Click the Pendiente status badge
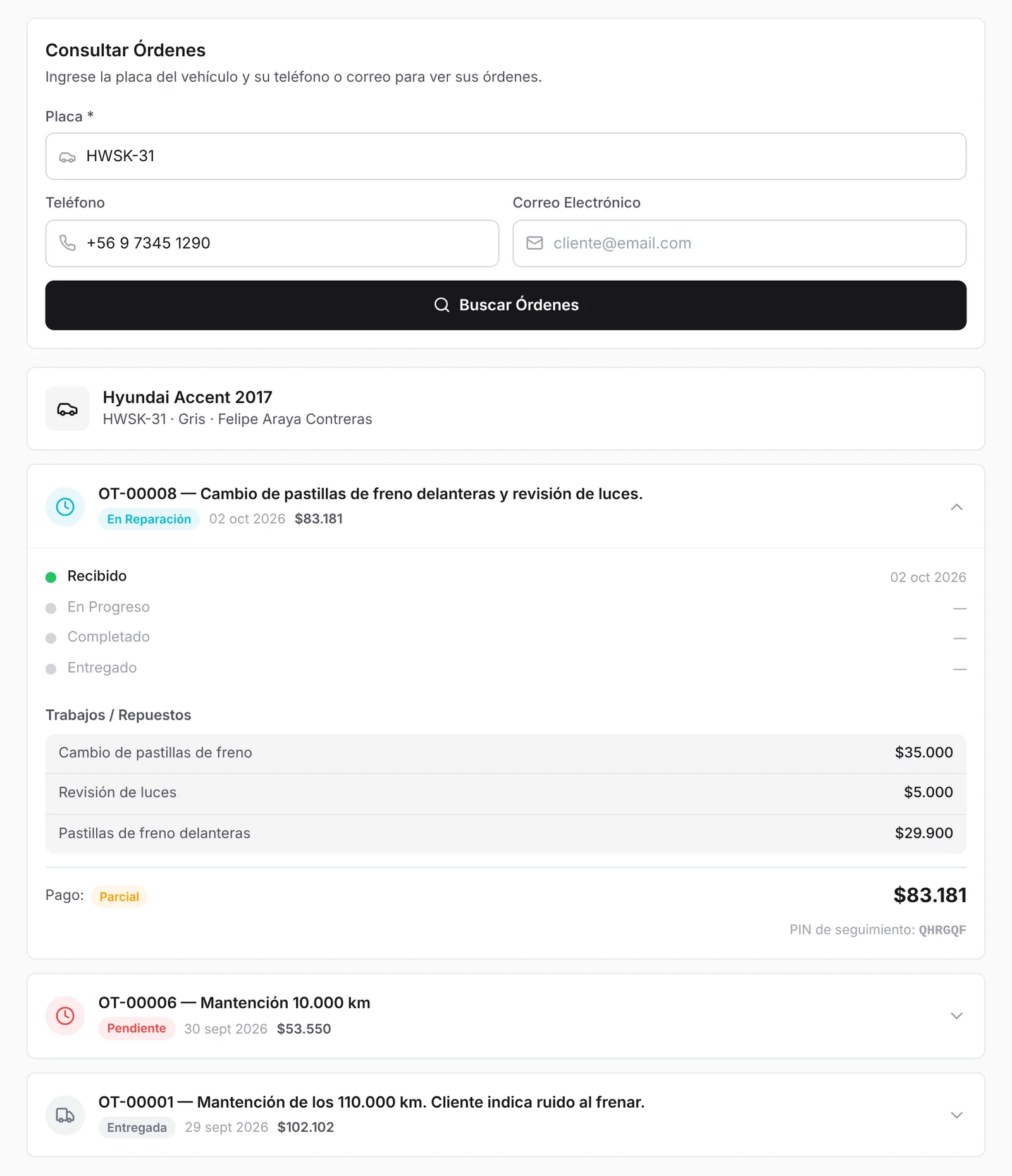Viewport: 1012px width, 1176px height. click(136, 1028)
